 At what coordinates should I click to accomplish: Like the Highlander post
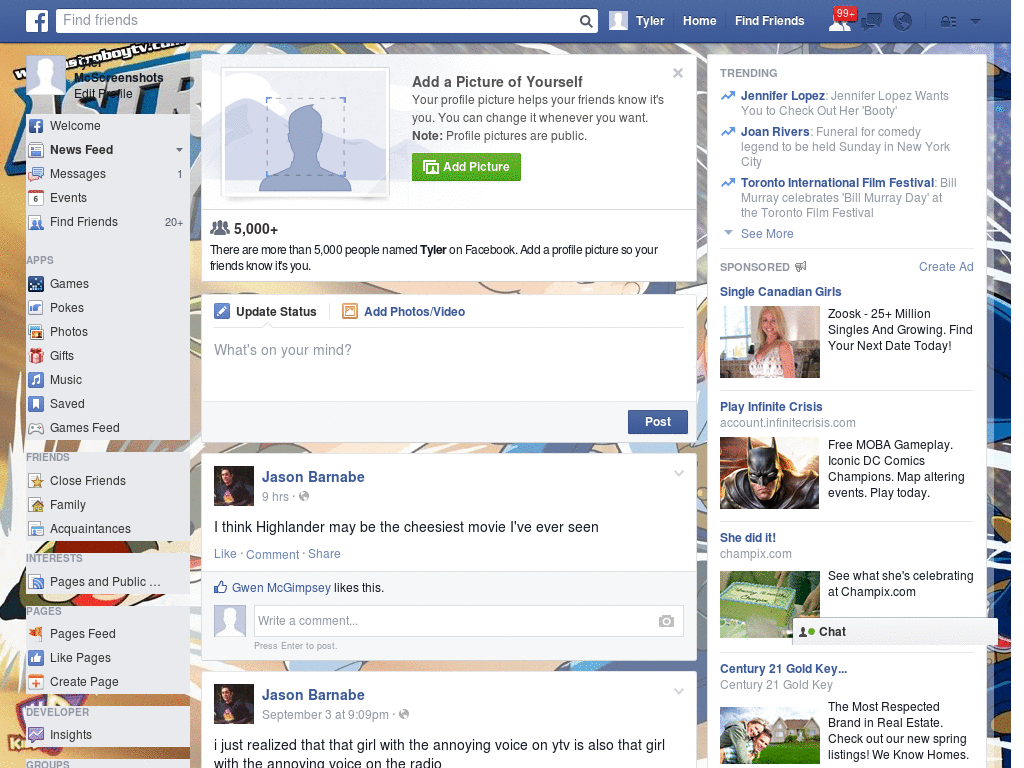point(225,554)
